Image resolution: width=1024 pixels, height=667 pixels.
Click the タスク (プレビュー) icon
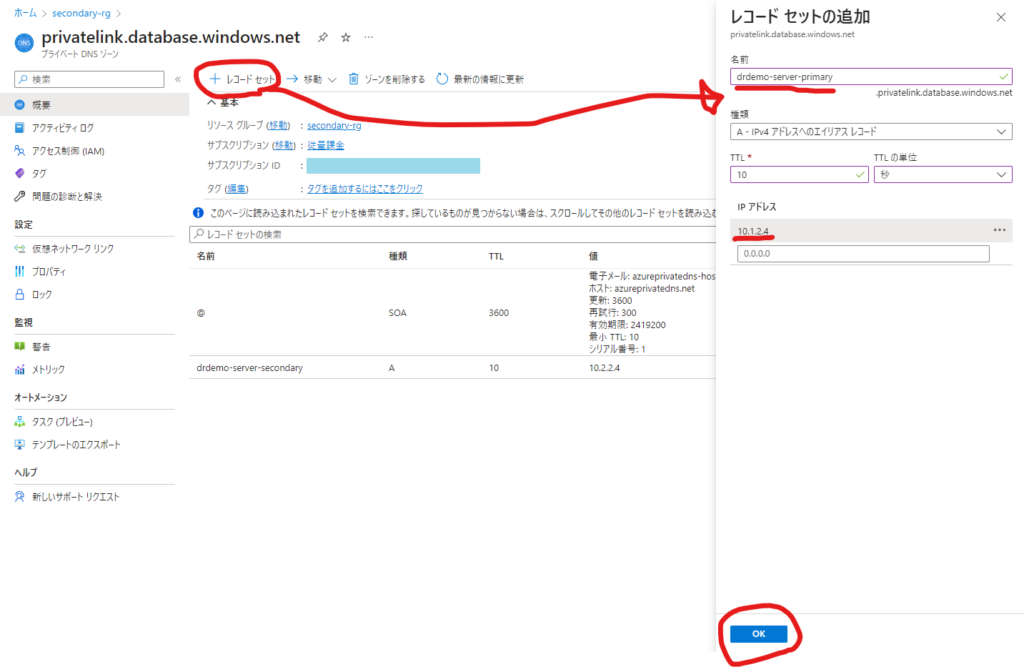(20, 422)
